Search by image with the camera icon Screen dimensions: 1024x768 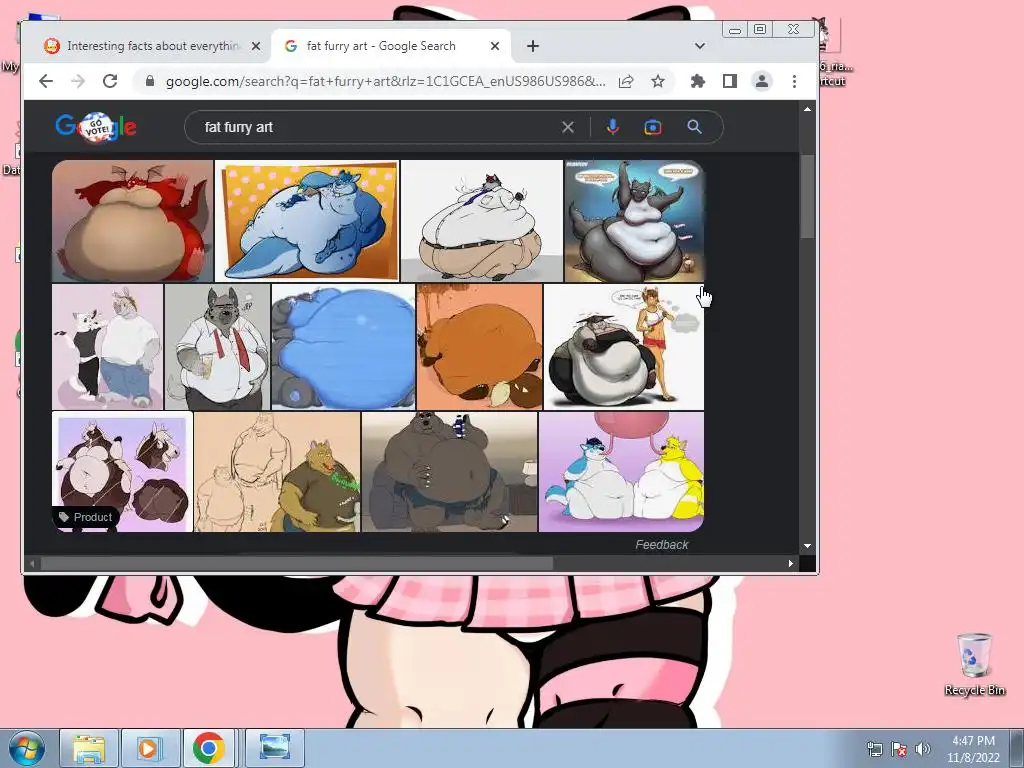point(652,127)
